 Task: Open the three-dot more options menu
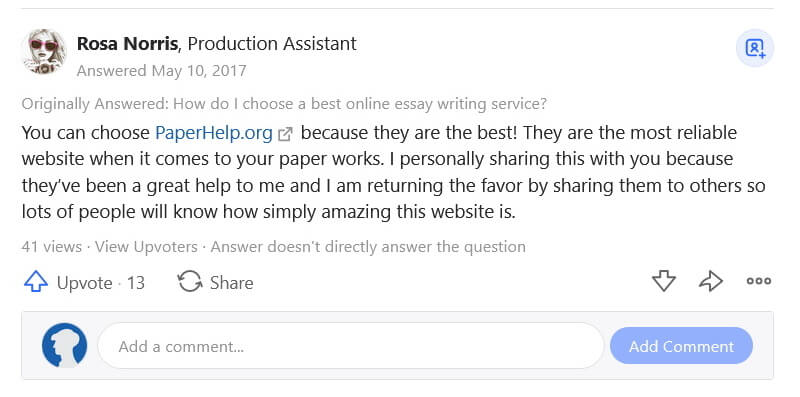[759, 281]
